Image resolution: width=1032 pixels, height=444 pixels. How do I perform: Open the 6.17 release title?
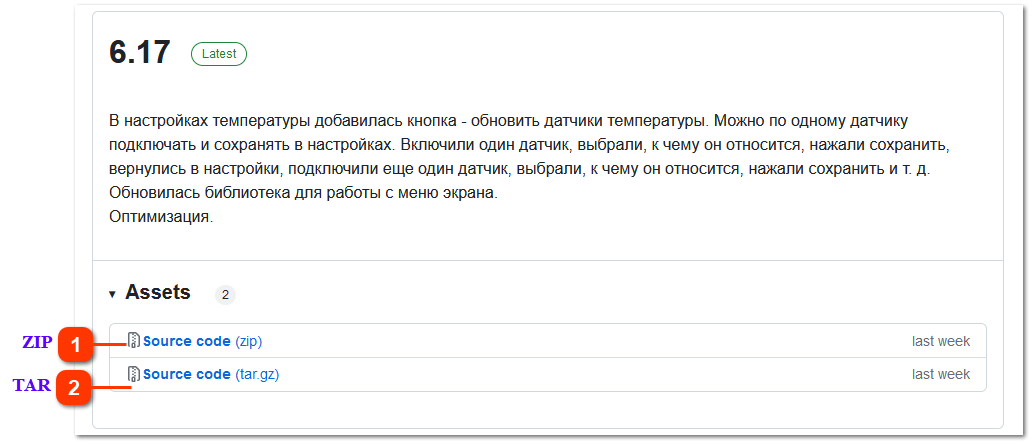(140, 53)
